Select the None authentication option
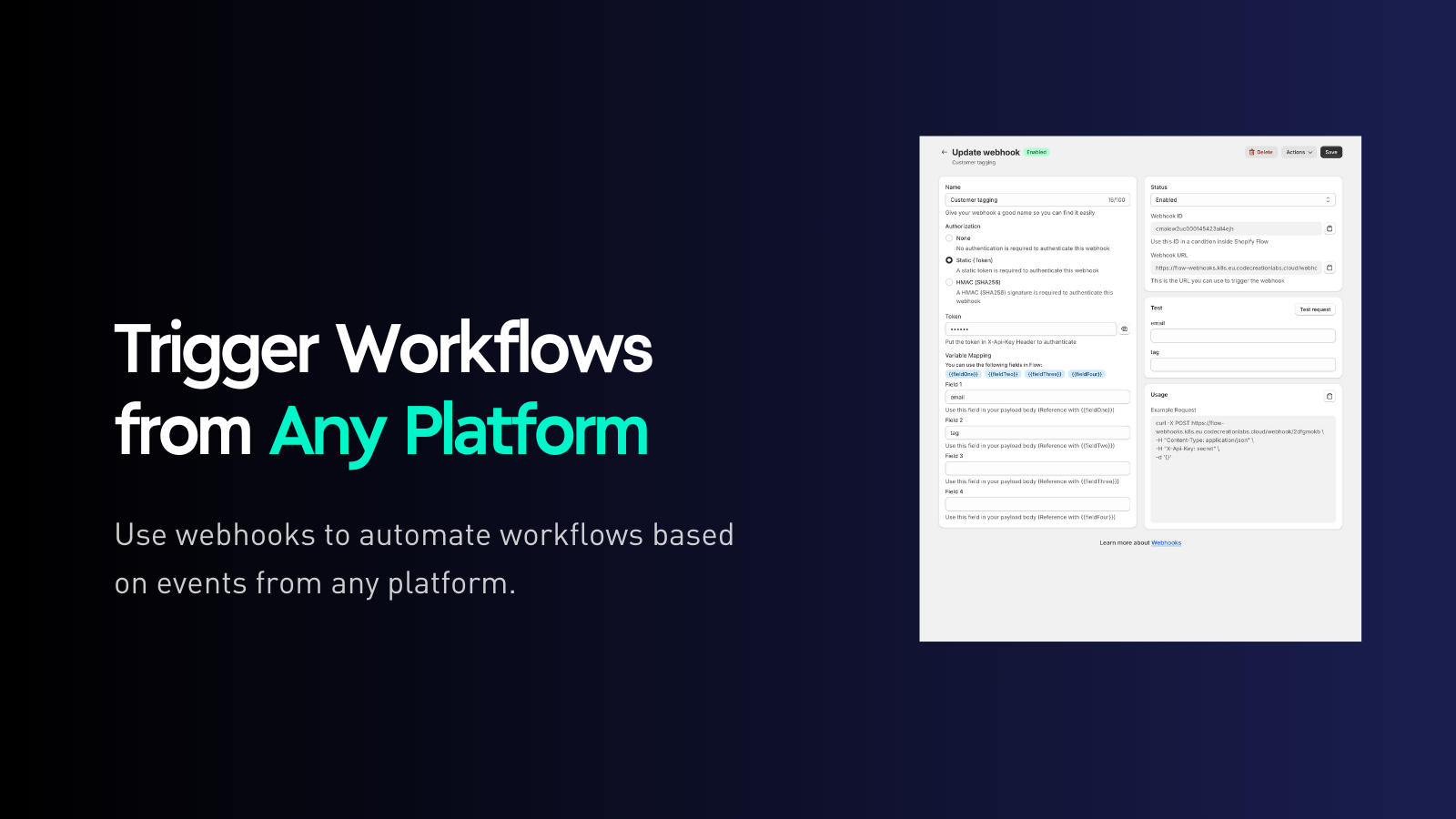1456x819 pixels. [x=949, y=238]
